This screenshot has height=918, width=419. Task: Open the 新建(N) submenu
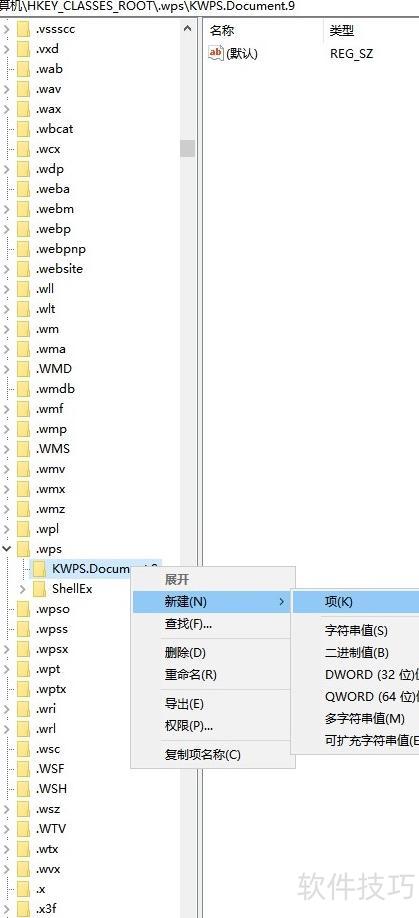coord(212,601)
